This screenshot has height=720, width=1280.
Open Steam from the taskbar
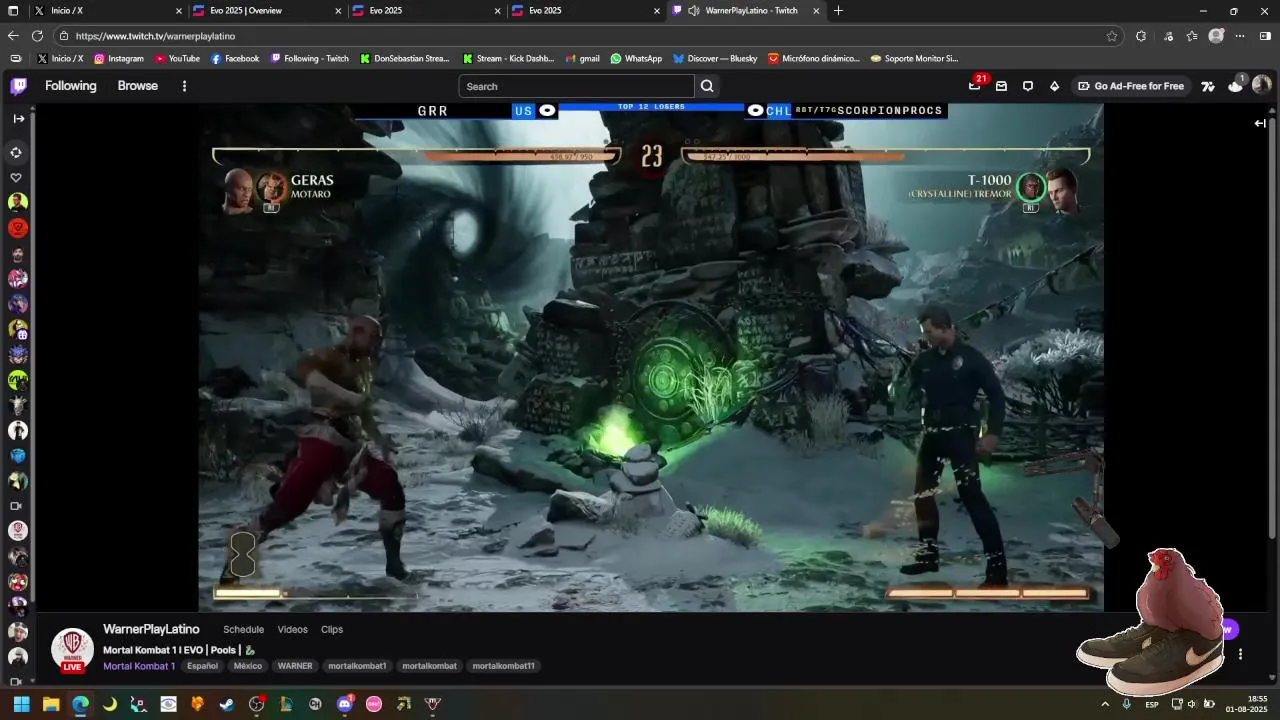click(x=227, y=704)
